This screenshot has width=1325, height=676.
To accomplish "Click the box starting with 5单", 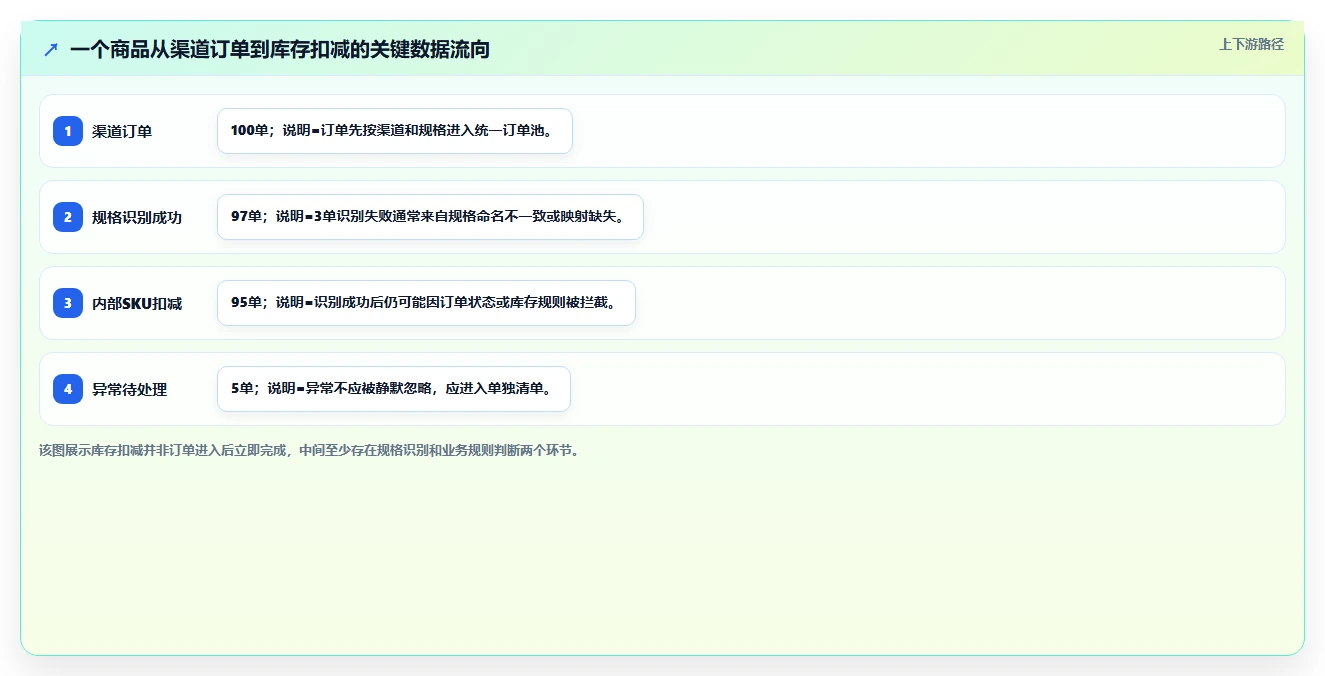I will pyautogui.click(x=394, y=389).
